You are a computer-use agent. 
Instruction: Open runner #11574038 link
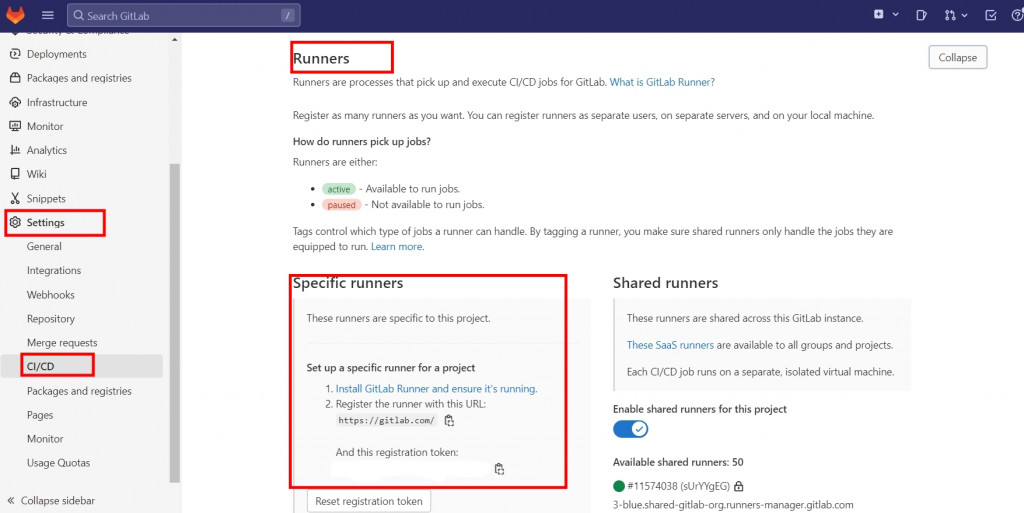tap(678, 486)
